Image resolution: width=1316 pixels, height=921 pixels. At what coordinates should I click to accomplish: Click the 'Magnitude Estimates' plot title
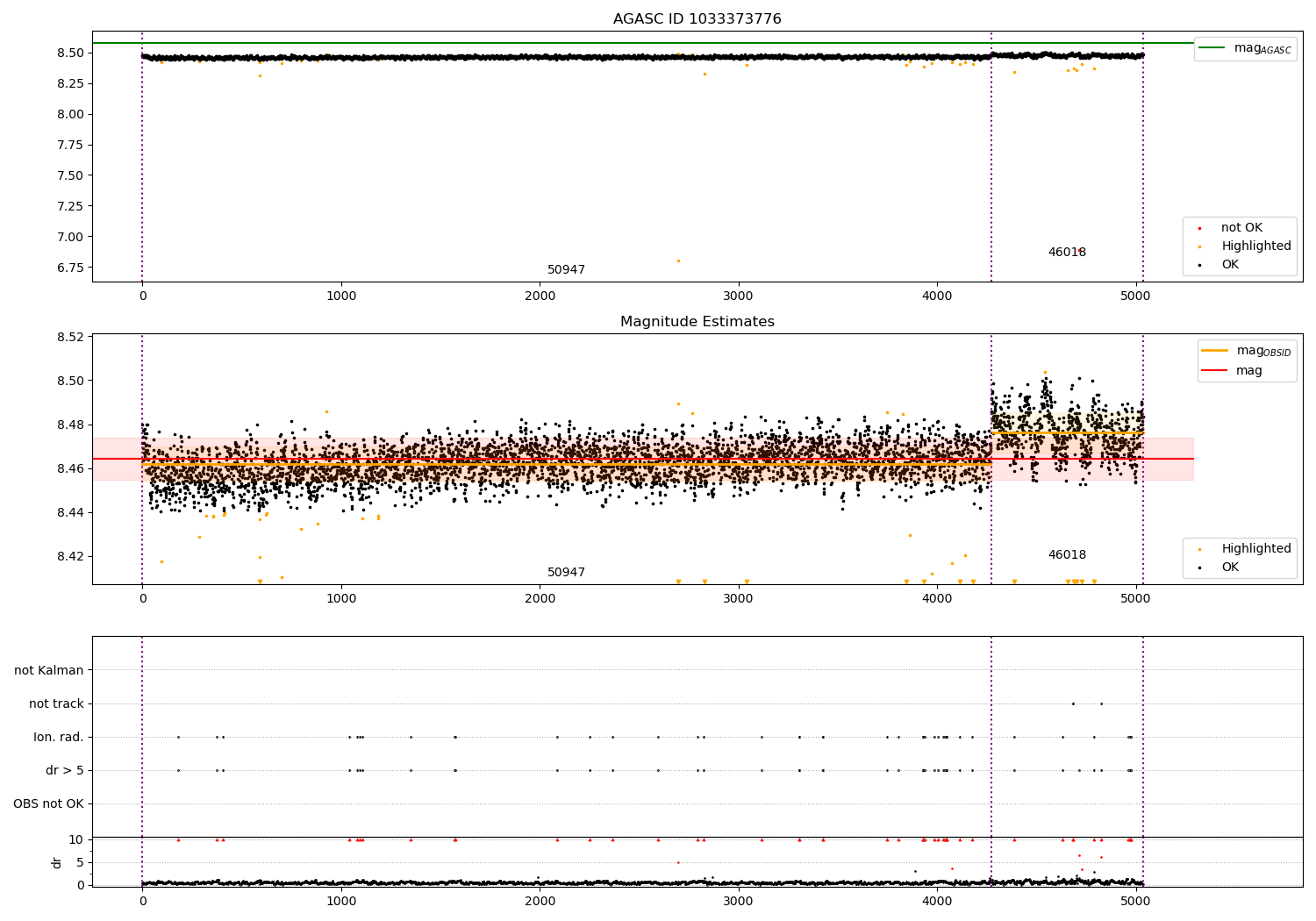click(697, 322)
